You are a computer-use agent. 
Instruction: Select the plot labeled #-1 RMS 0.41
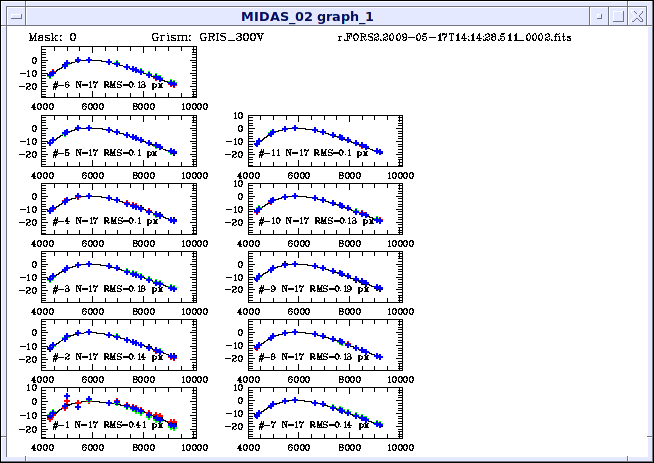tap(112, 411)
